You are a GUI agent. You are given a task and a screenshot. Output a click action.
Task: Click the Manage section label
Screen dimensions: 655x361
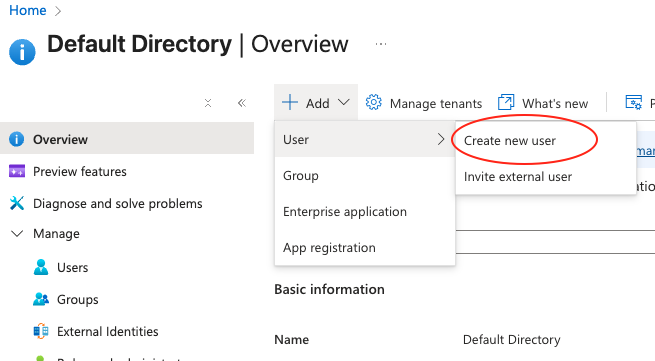pyautogui.click(x=56, y=234)
